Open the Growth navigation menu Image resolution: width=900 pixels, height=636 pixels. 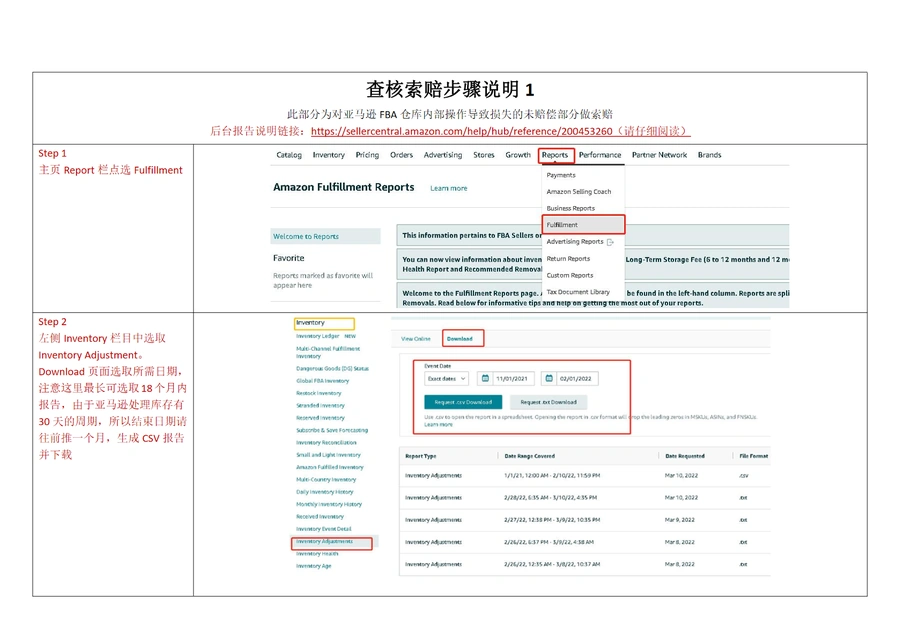518,155
